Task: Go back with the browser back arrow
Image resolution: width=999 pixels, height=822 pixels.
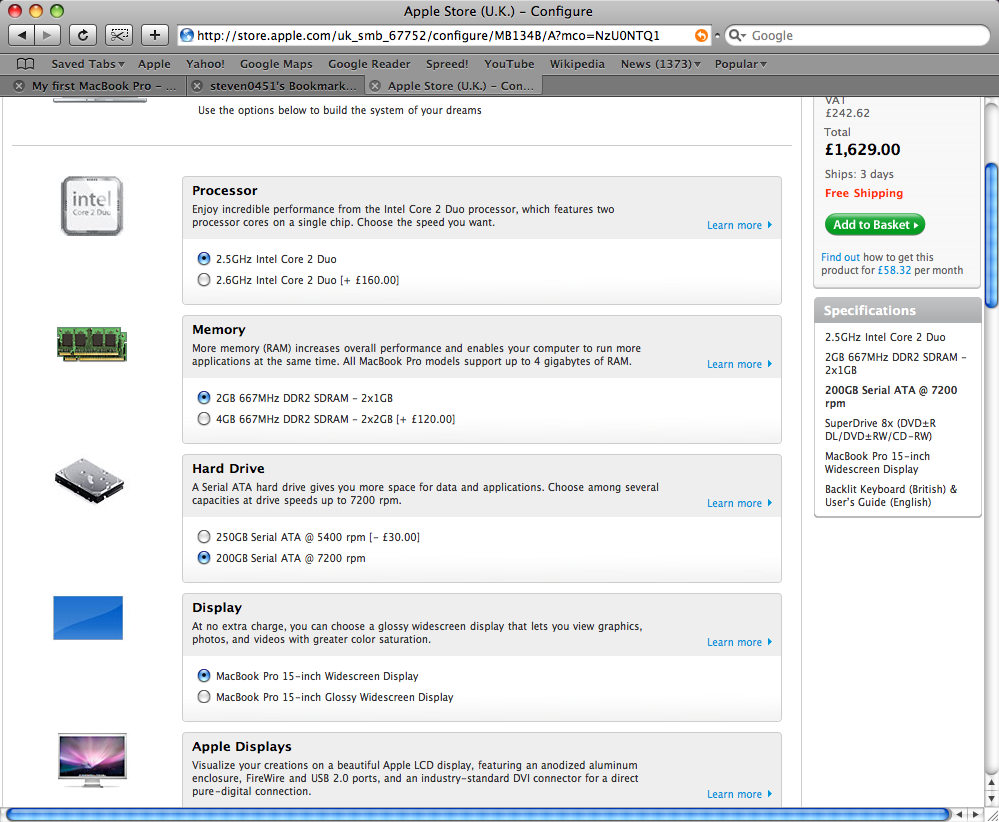Action: 22,35
